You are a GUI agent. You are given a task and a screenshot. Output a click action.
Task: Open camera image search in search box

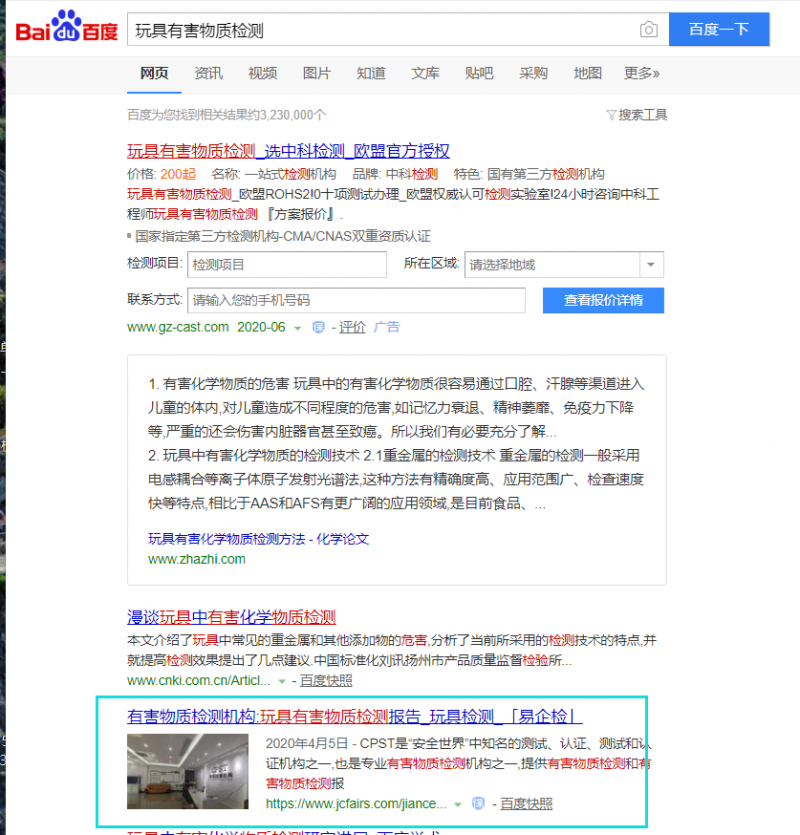pyautogui.click(x=649, y=29)
